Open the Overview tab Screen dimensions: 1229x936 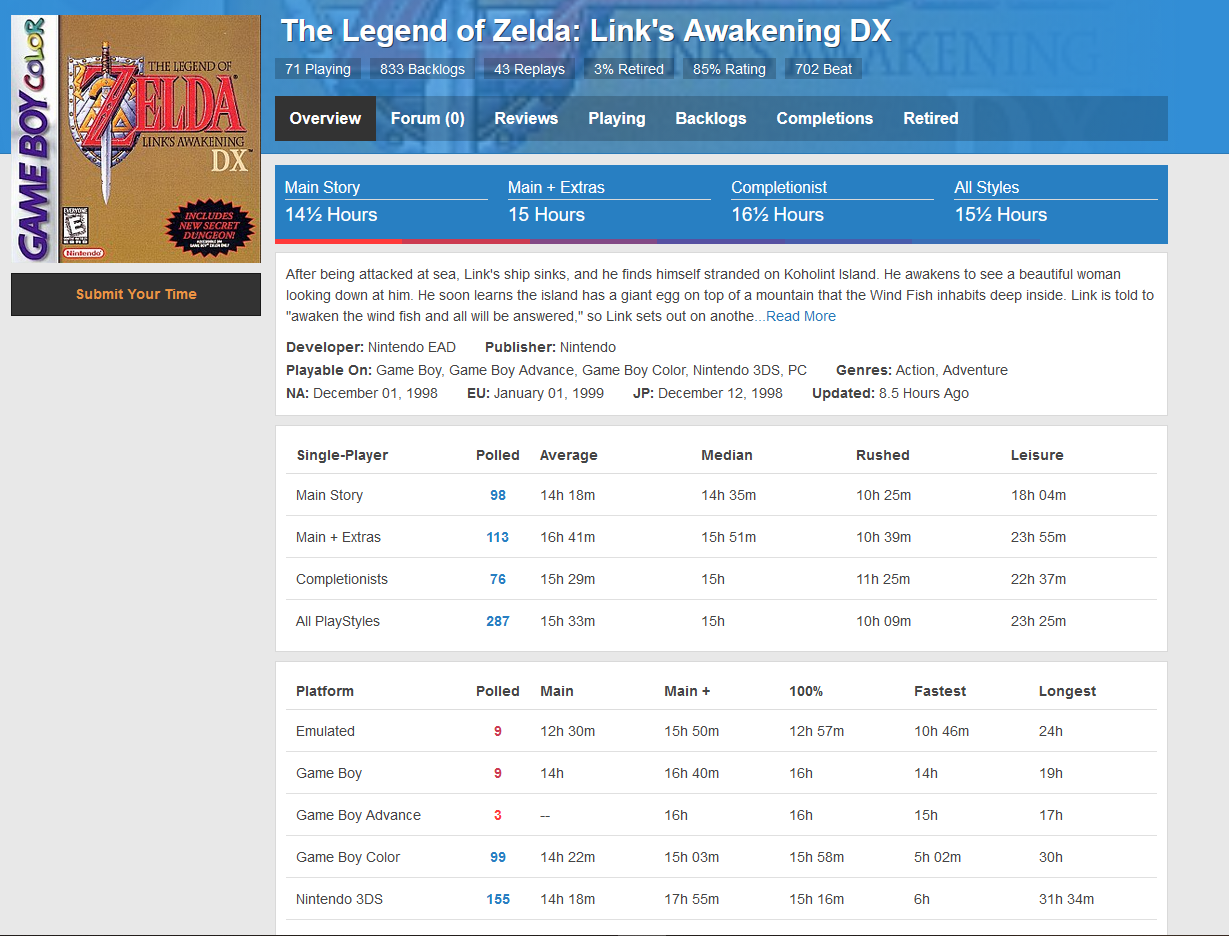click(x=325, y=118)
